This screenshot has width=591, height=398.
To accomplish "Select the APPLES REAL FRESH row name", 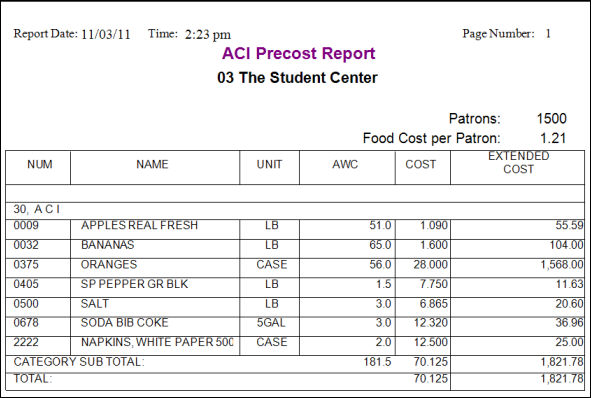I will point(139,225).
